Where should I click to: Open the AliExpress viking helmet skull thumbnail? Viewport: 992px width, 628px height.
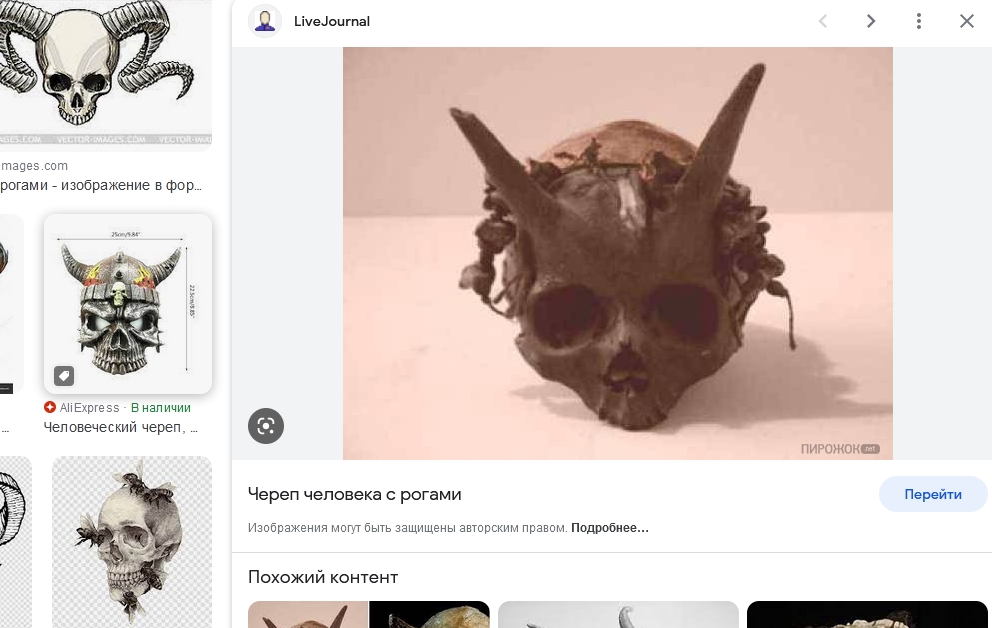click(x=128, y=304)
